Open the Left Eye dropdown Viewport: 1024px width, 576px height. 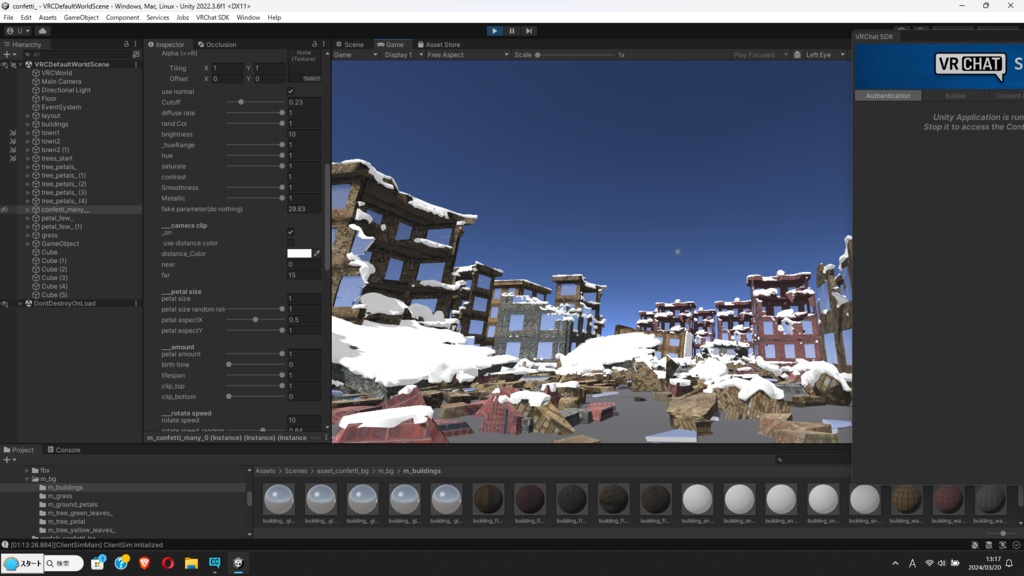click(824, 55)
